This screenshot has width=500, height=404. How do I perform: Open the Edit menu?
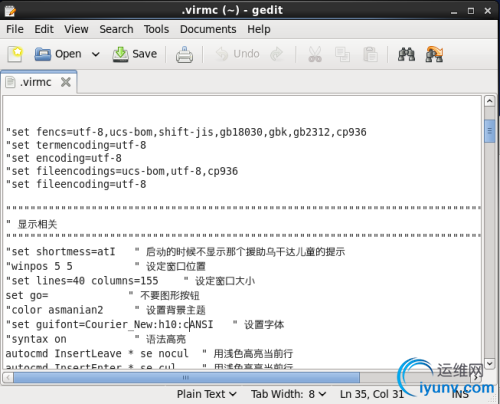44,29
